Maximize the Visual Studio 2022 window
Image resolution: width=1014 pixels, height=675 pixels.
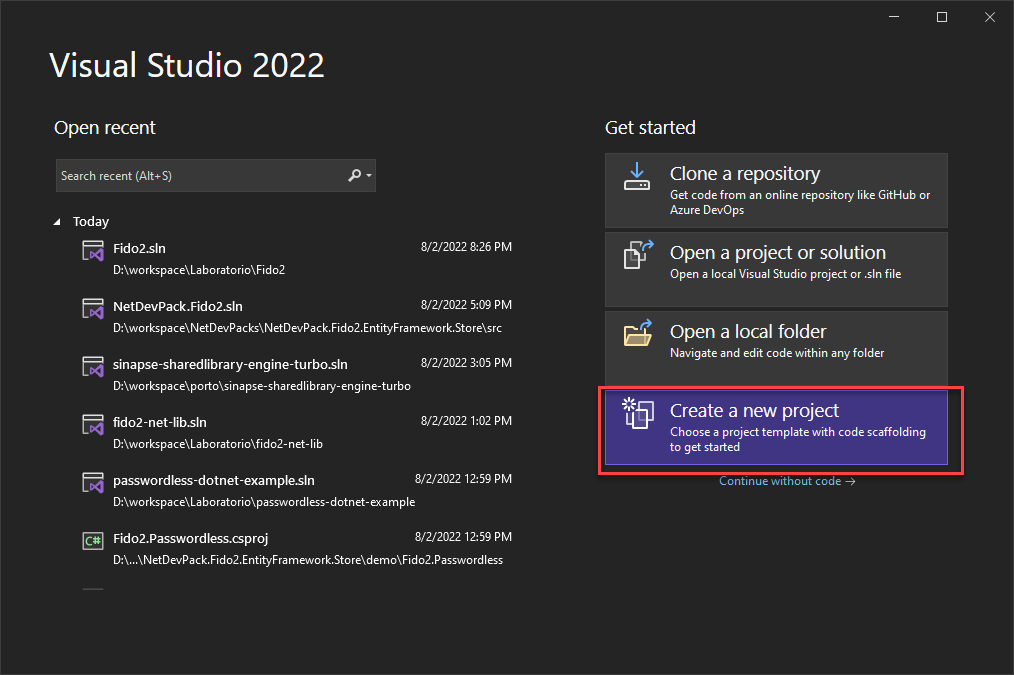pos(942,17)
